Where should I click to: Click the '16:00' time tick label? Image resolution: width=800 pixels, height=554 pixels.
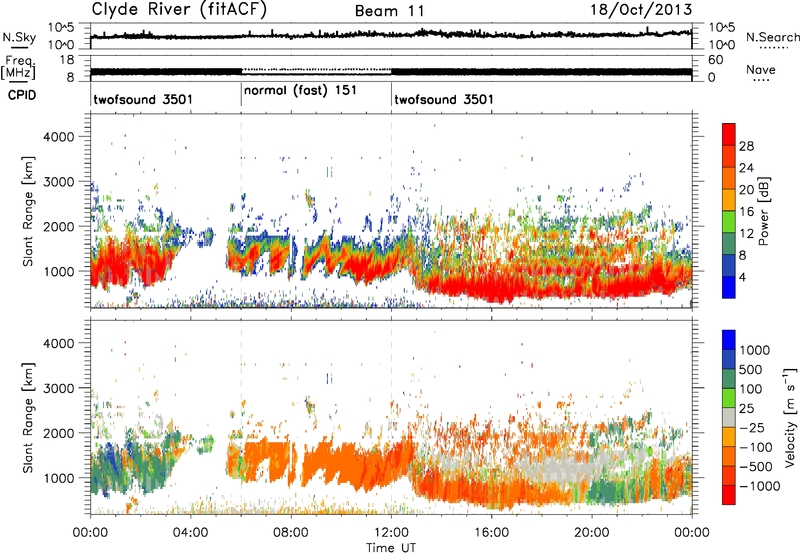[x=491, y=532]
